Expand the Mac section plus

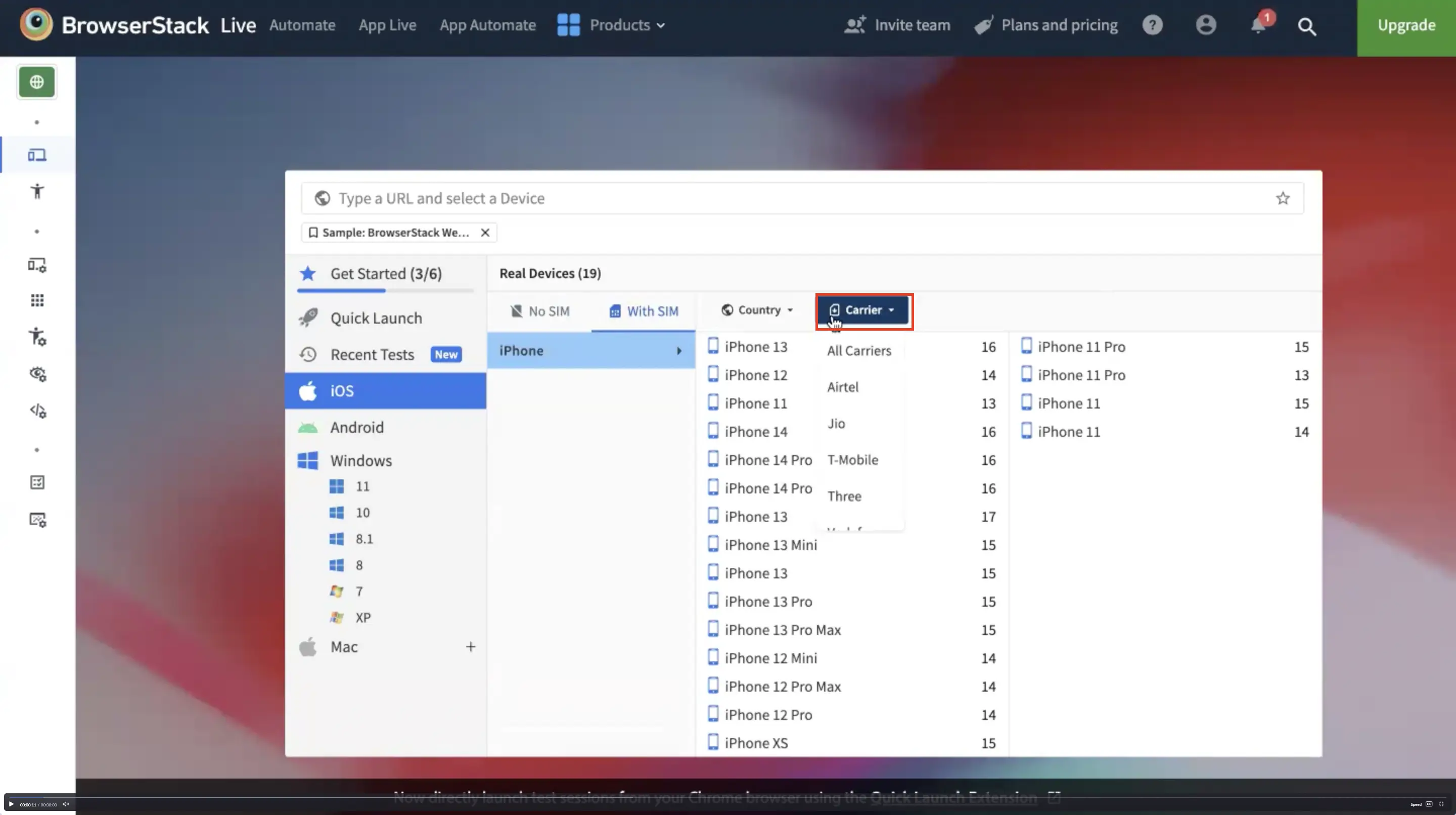[x=470, y=647]
